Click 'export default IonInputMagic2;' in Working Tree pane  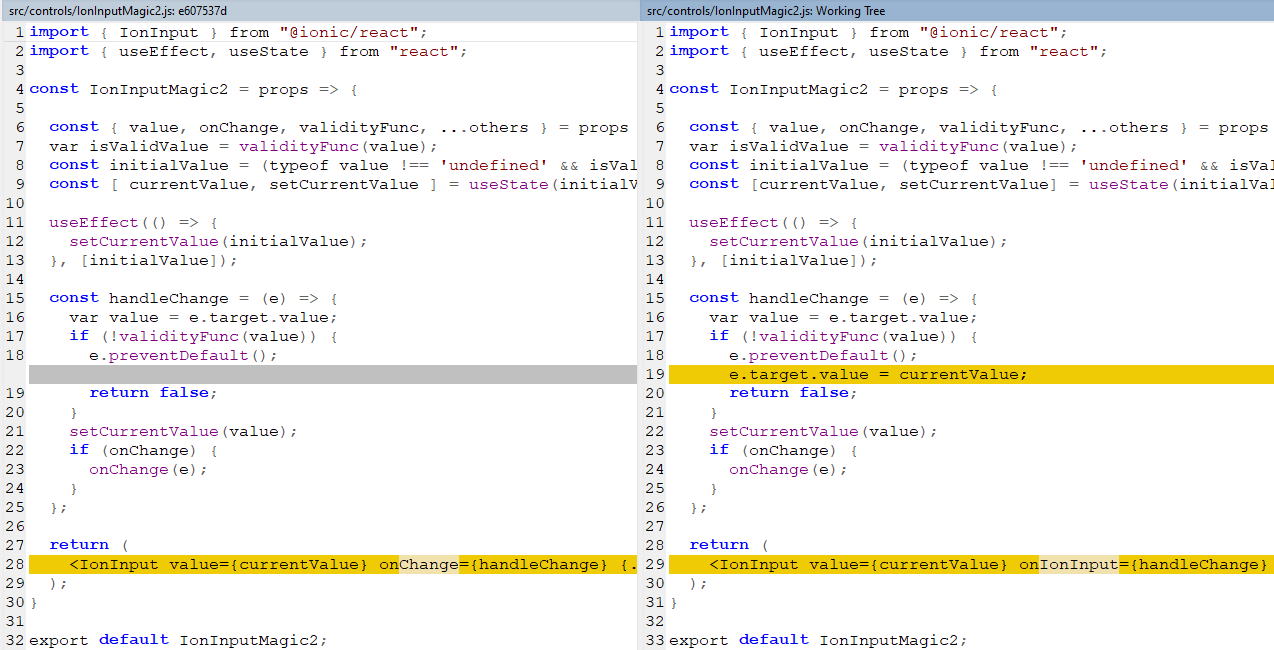pos(818,640)
